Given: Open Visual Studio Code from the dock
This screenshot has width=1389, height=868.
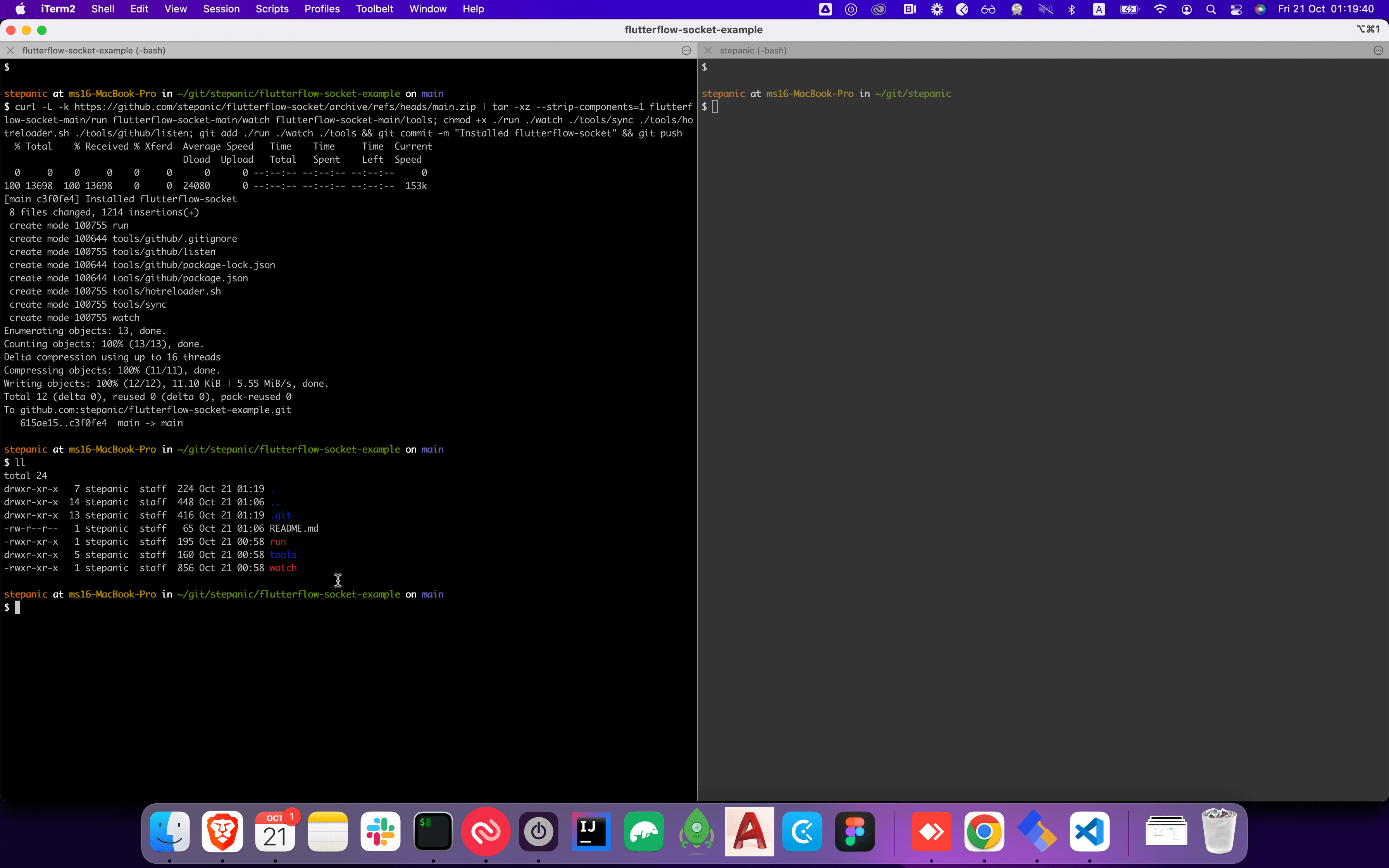Looking at the screenshot, I should pyautogui.click(x=1089, y=832).
